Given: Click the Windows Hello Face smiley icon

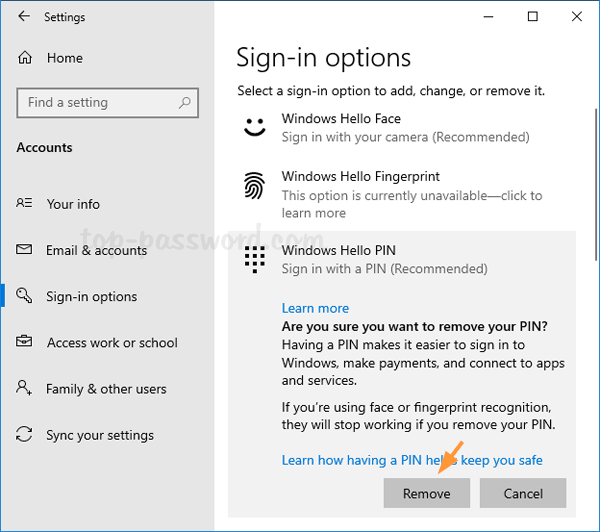Looking at the screenshot, I should coord(255,127).
